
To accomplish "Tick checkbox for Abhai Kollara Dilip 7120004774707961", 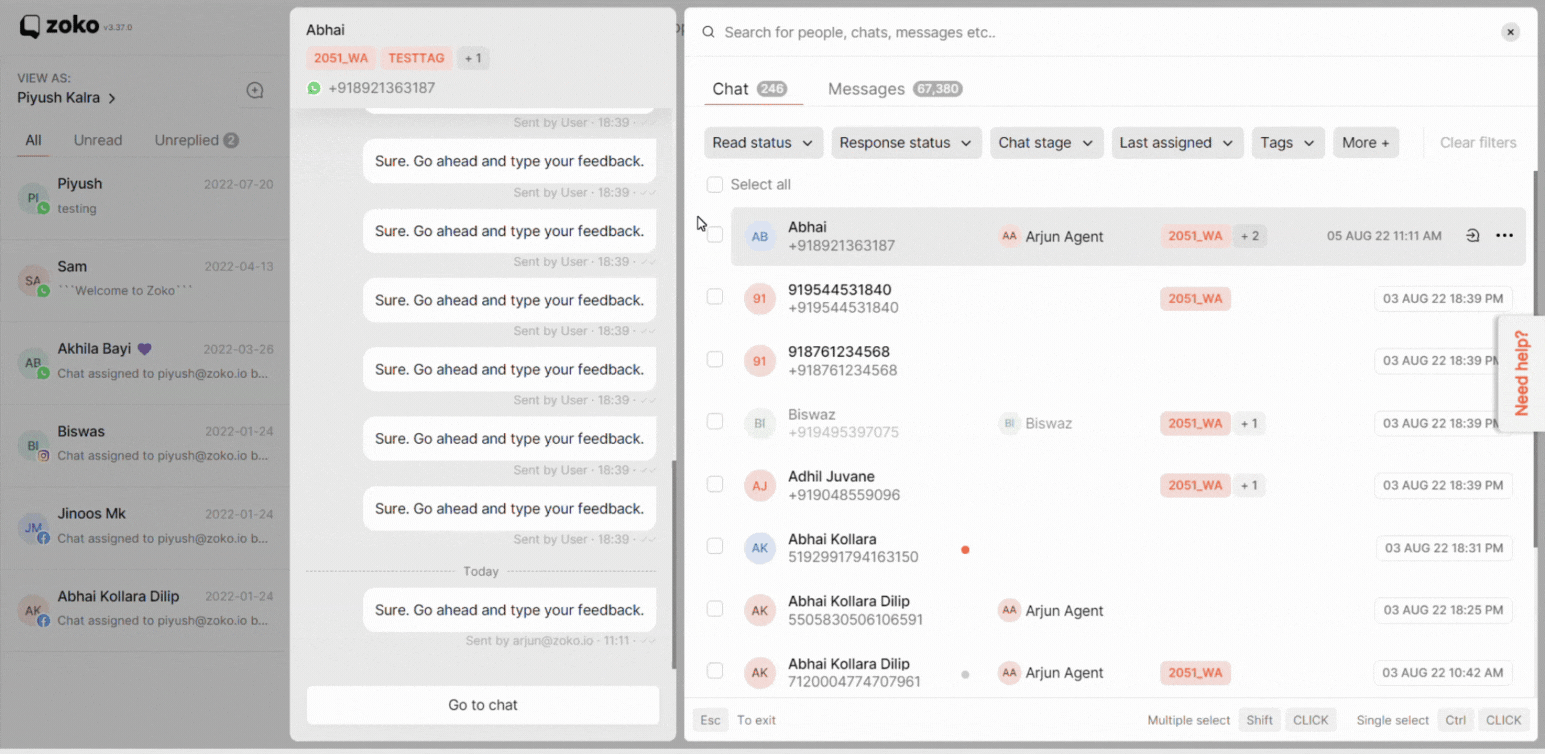I will 714,670.
